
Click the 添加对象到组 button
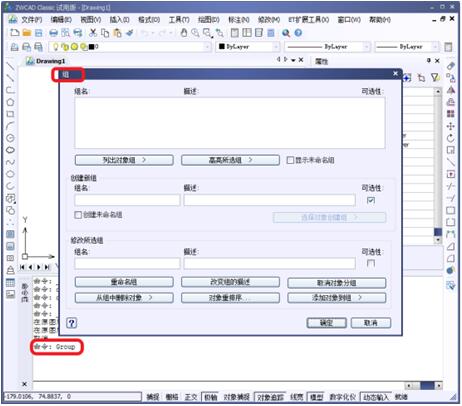(337, 298)
